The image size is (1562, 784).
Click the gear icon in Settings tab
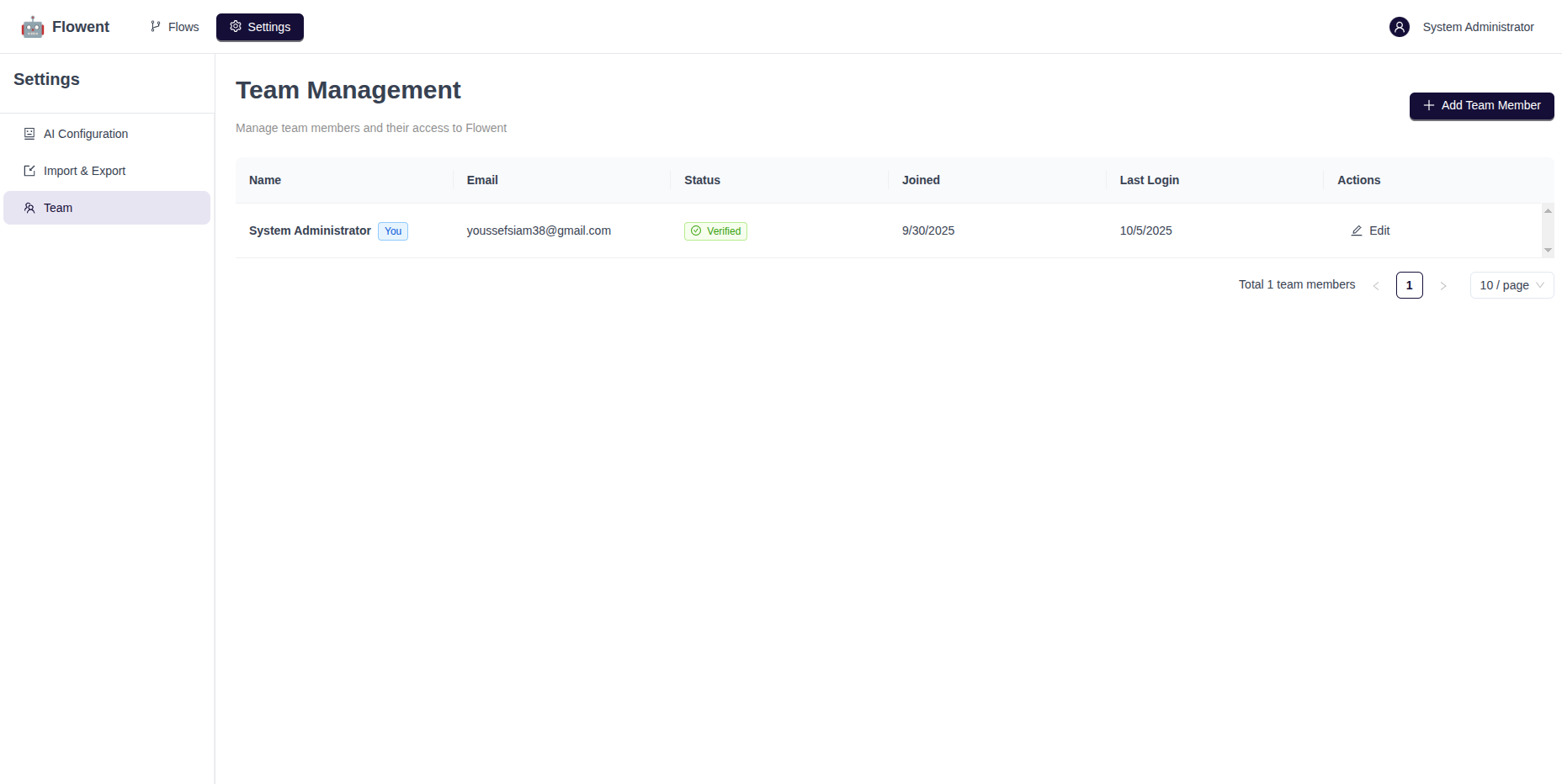(236, 27)
